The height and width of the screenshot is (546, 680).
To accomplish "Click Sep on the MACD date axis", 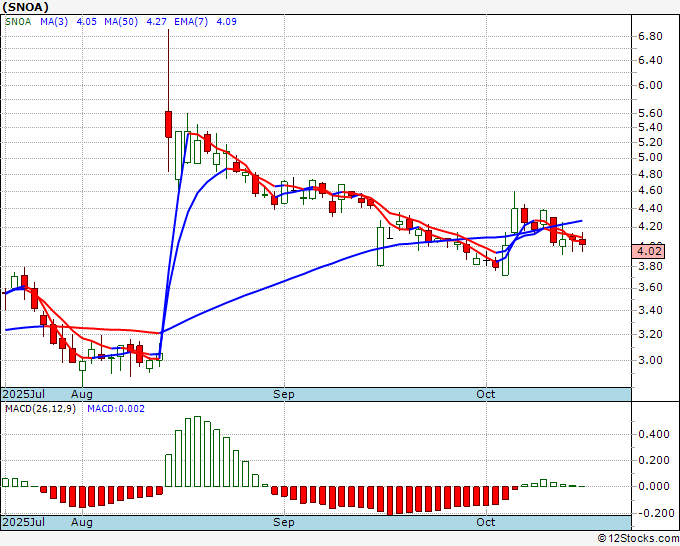I will (284, 522).
